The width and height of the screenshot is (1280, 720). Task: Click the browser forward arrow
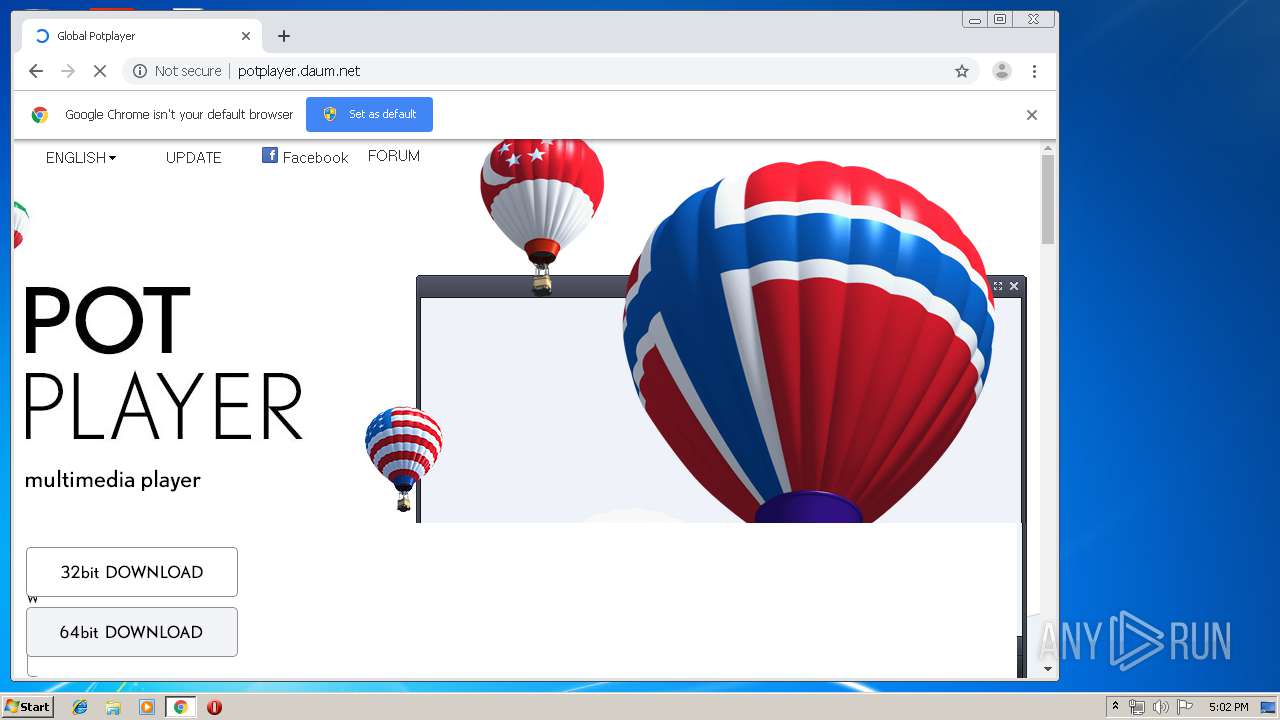(x=68, y=71)
